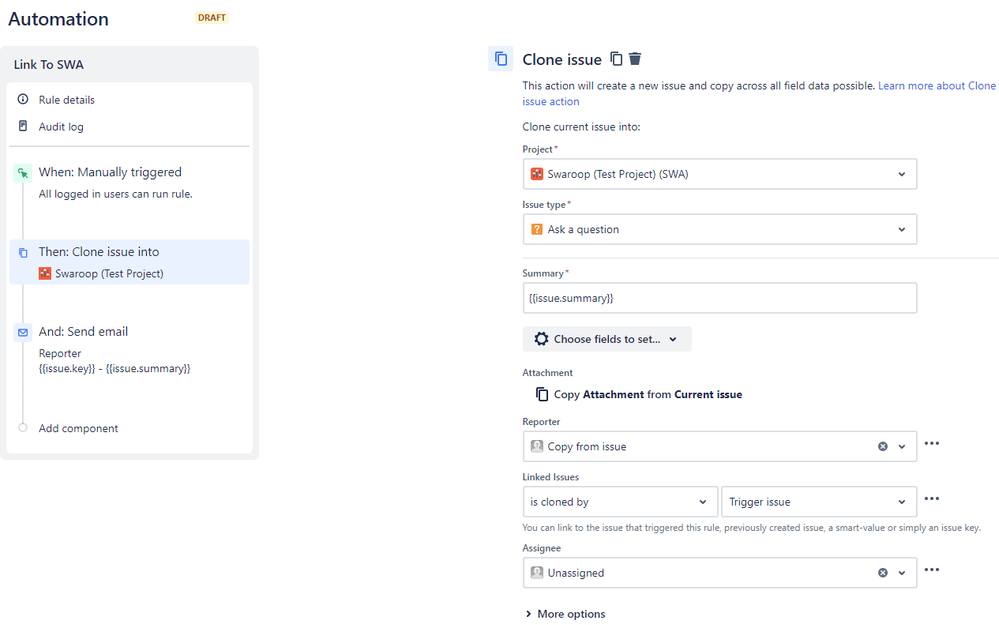Click the envelope icon beside Send email
Viewport: 999px width, 625px height.
click(x=23, y=333)
